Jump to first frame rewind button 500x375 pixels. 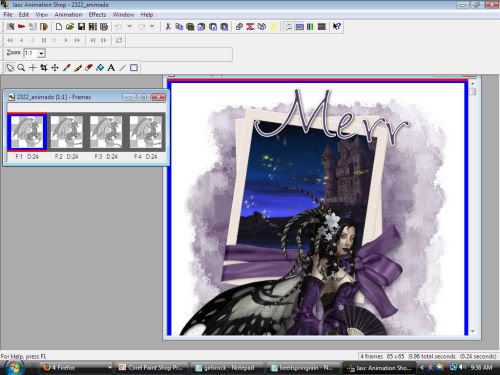pyautogui.click(x=10, y=40)
